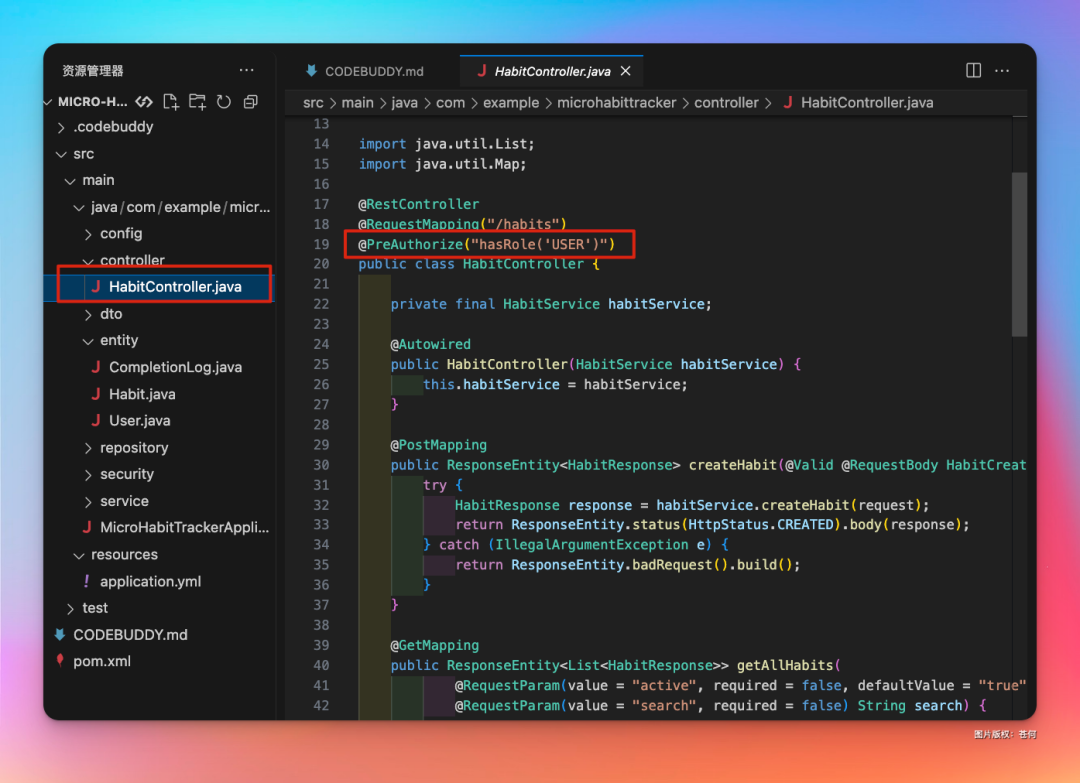Click the vertical editor scrollbar thumb
Image resolution: width=1080 pixels, height=783 pixels.
1019,254
